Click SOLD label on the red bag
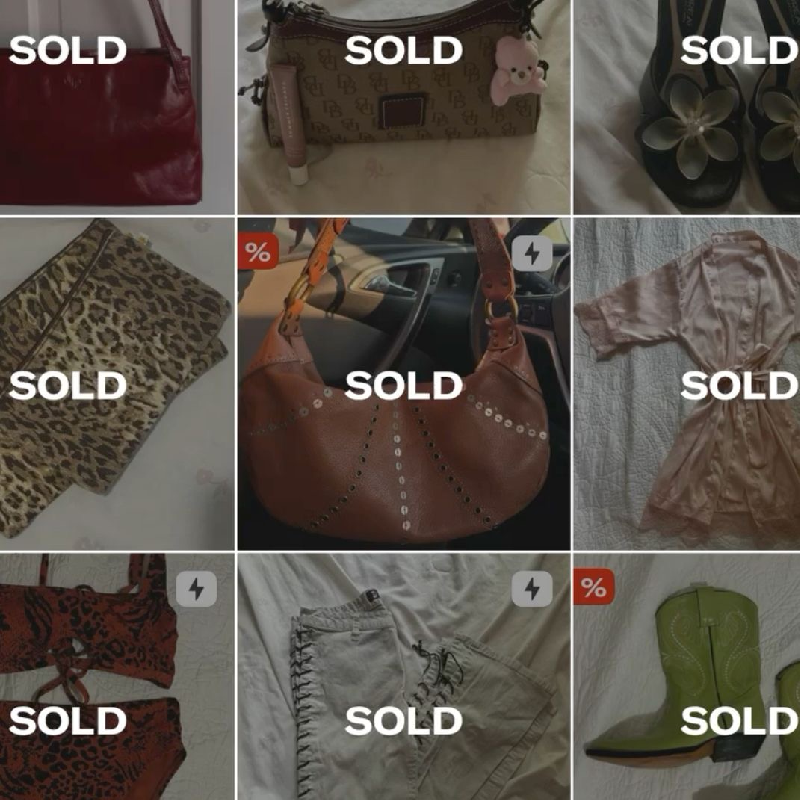Image resolution: width=800 pixels, height=800 pixels. [68, 50]
